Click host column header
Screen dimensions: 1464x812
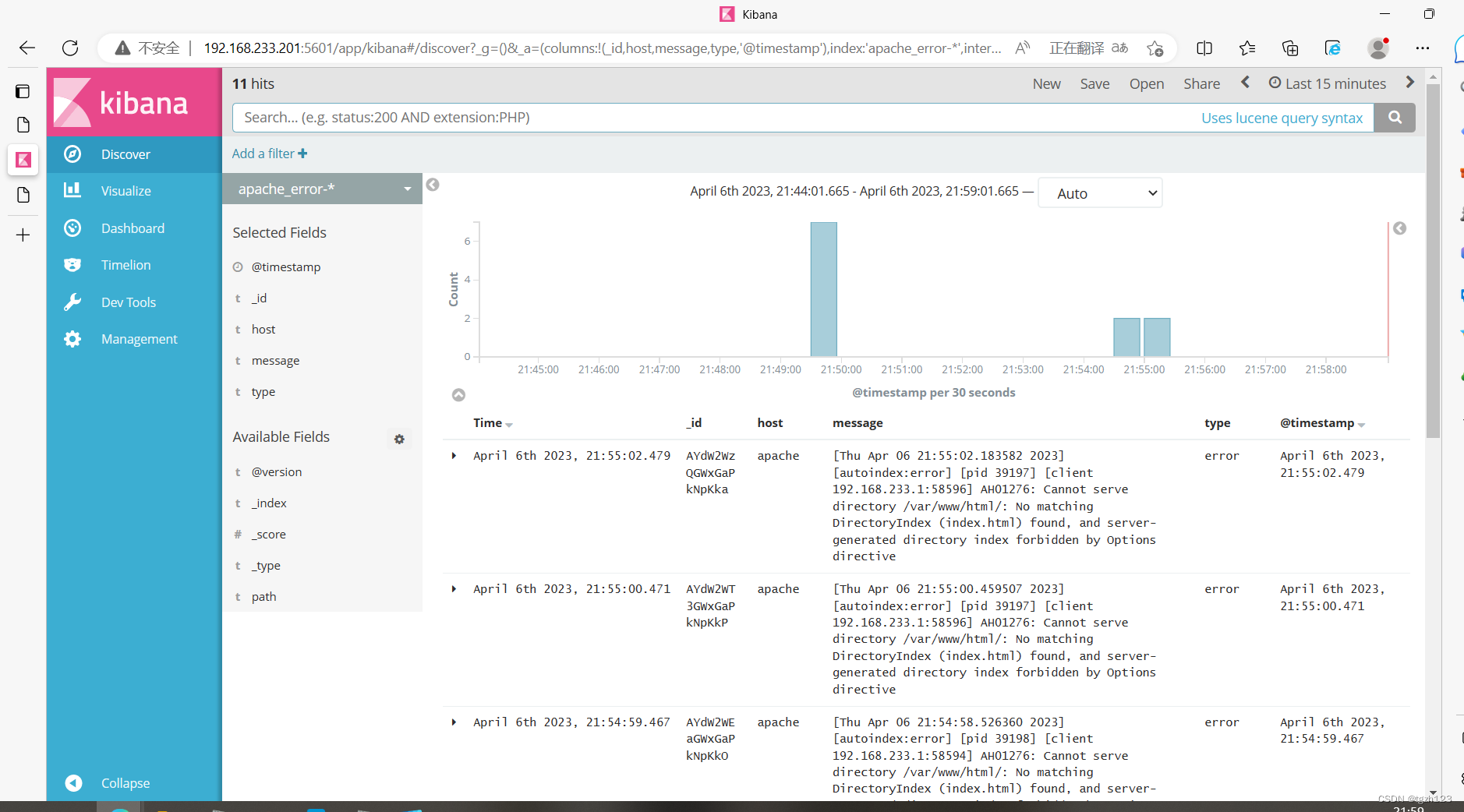point(770,423)
